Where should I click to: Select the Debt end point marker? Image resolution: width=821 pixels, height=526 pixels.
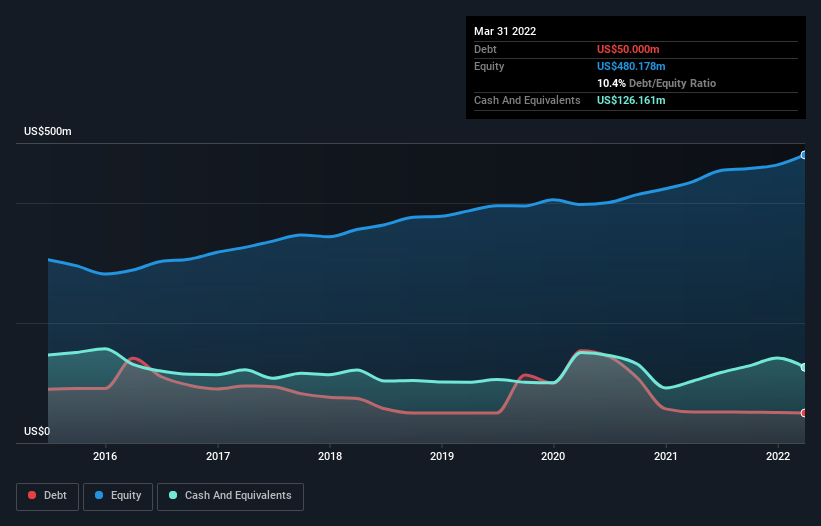(x=804, y=413)
